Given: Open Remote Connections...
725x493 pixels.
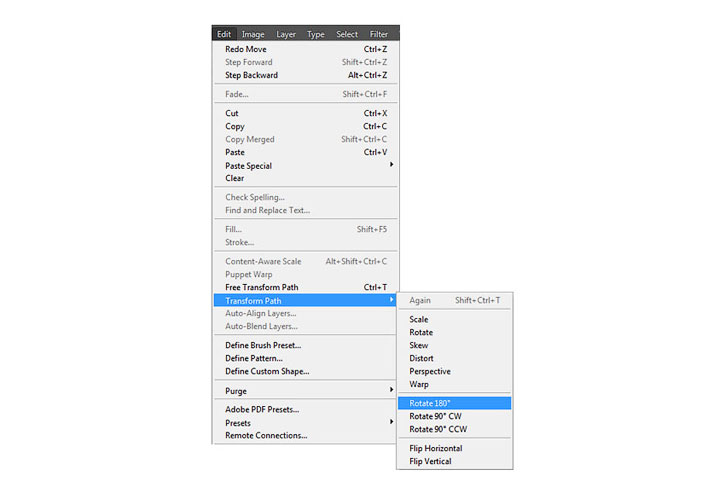Looking at the screenshot, I should tap(306, 435).
